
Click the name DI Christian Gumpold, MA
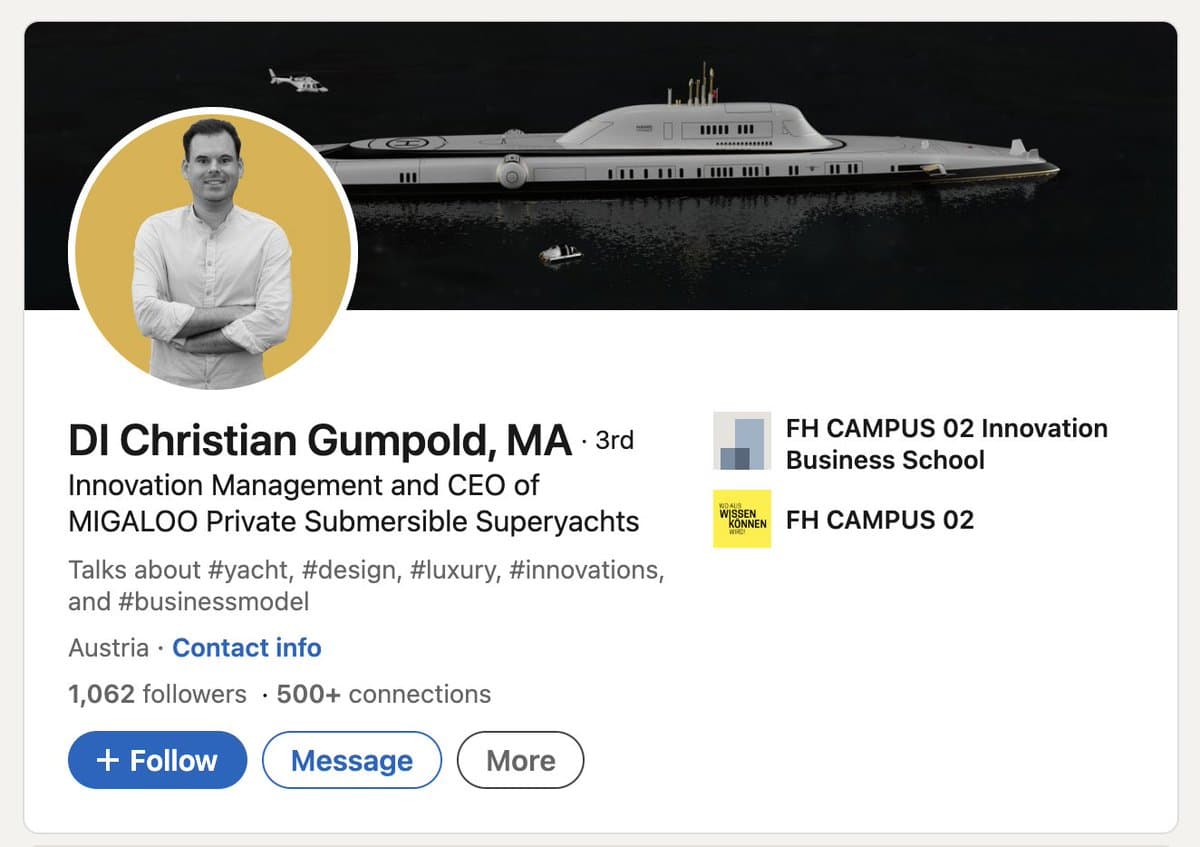tap(320, 441)
